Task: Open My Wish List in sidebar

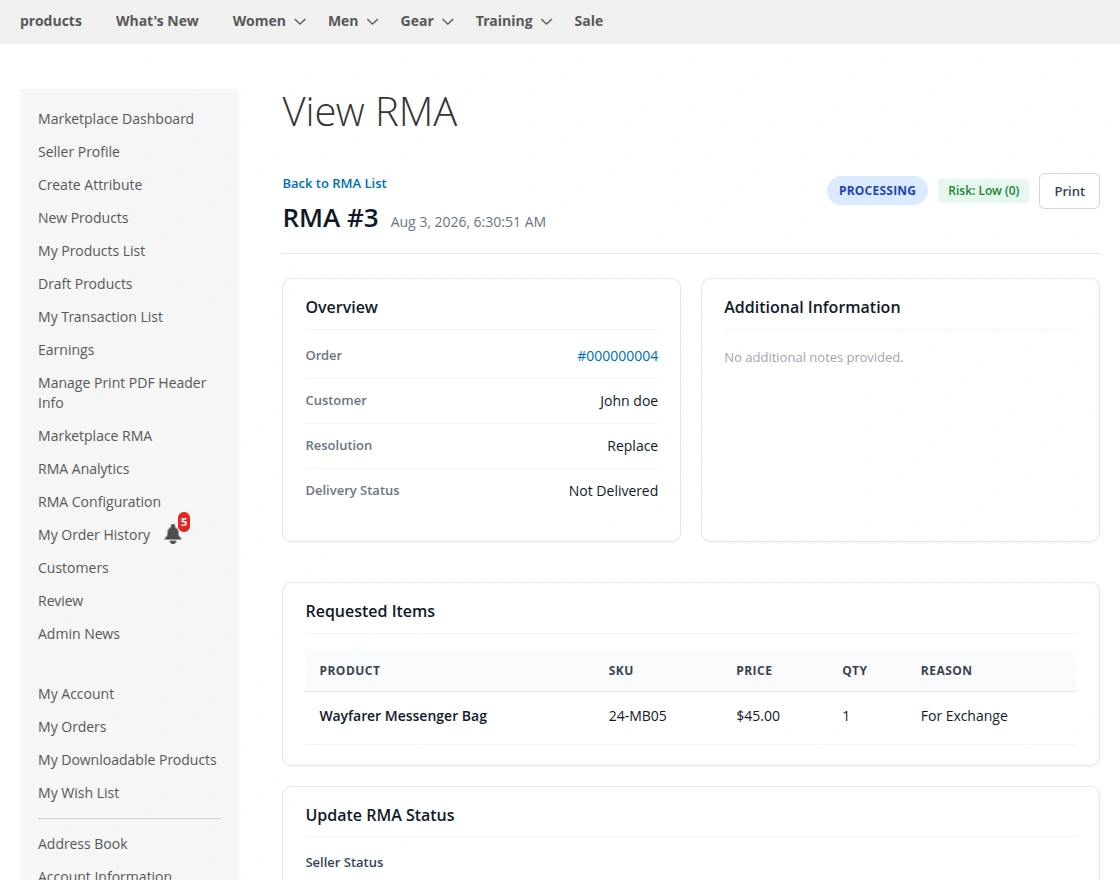Action: pyautogui.click(x=79, y=793)
